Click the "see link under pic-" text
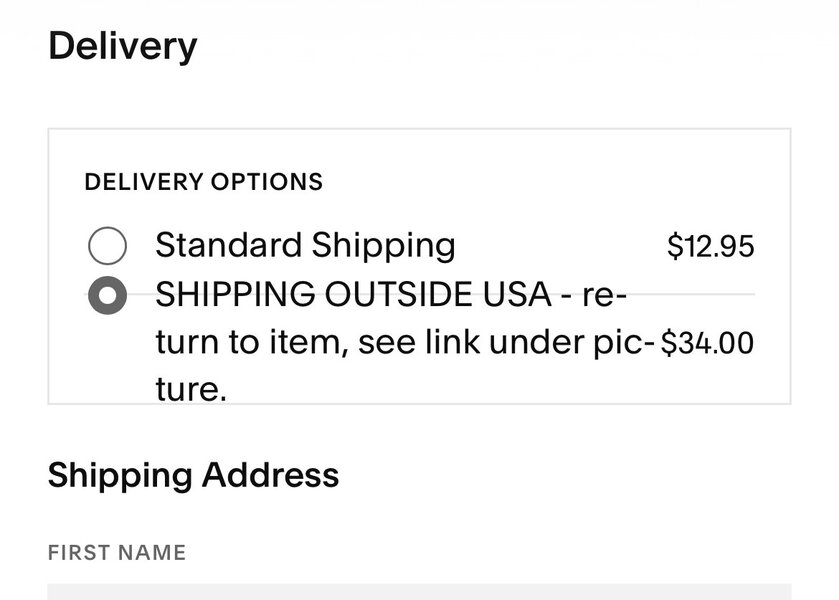839x600 pixels. (506, 343)
